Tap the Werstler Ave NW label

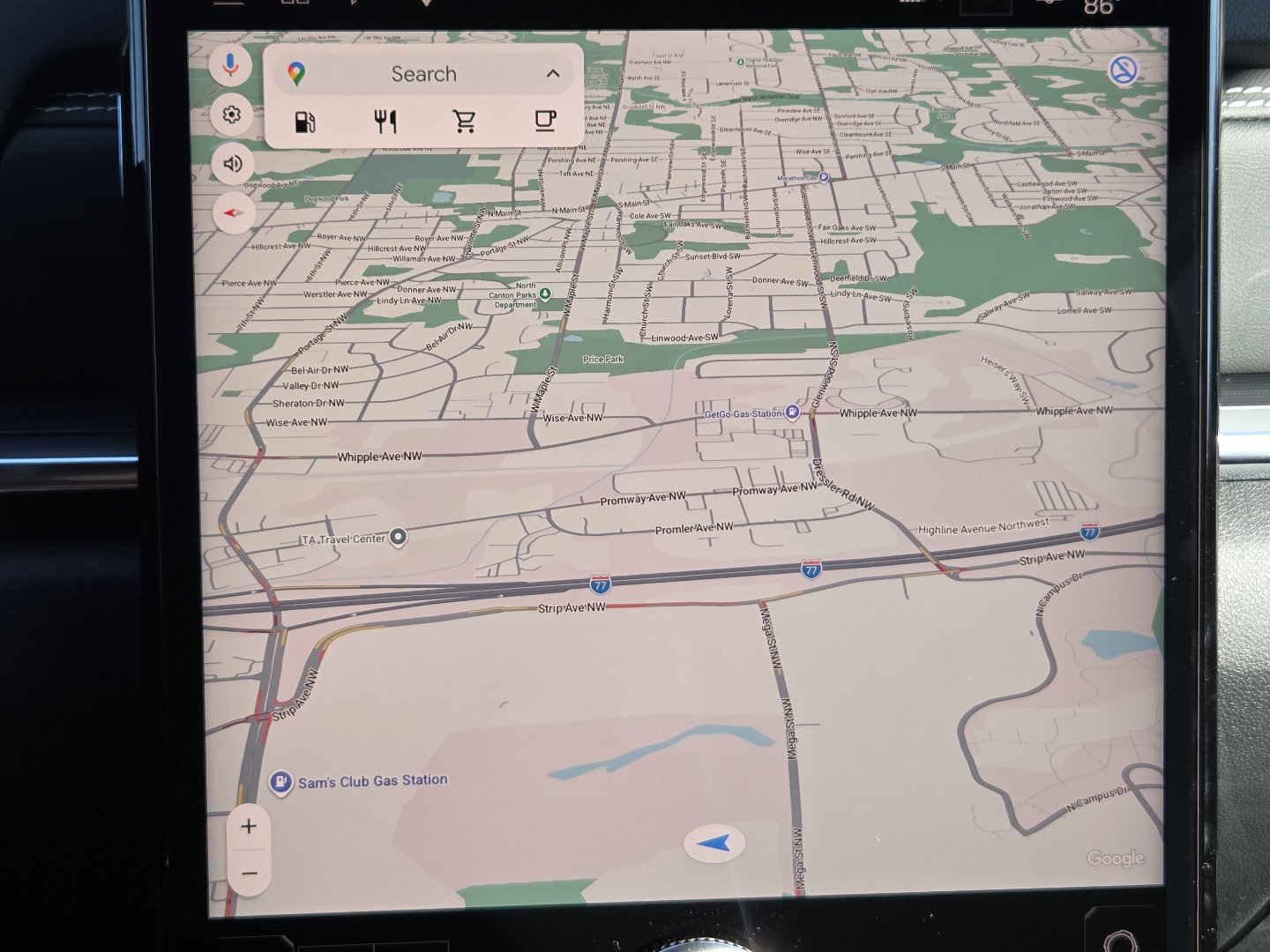pyautogui.click(x=335, y=294)
